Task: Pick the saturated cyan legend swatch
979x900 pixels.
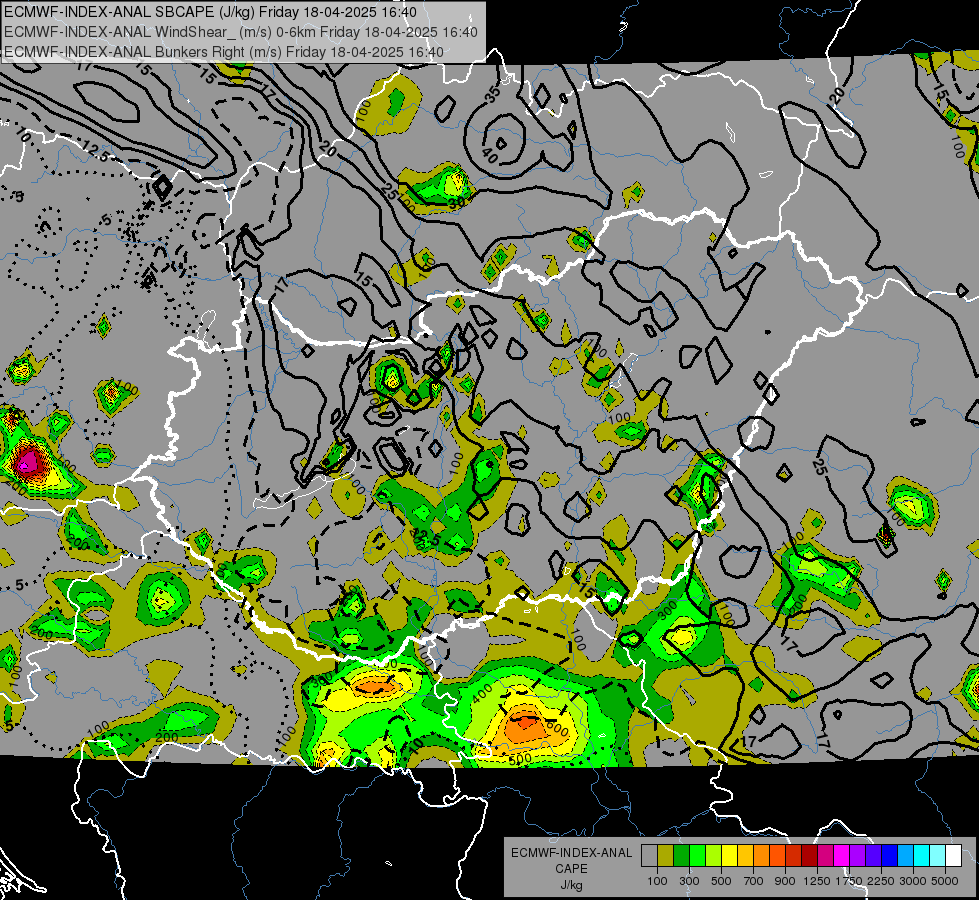Action: click(x=922, y=856)
